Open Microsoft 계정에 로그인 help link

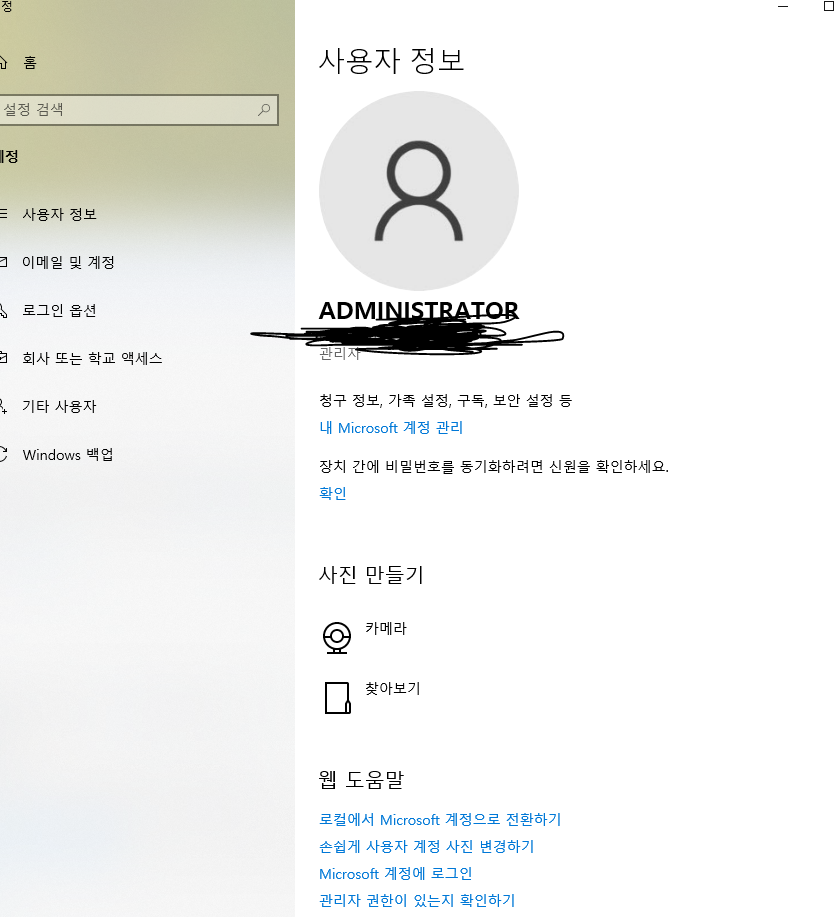(x=396, y=873)
